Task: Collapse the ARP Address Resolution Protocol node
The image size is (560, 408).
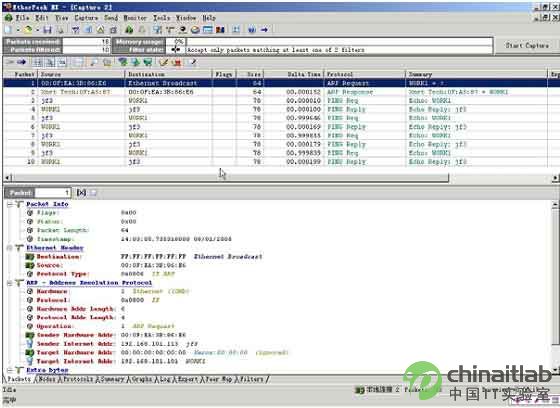Action: [10, 283]
